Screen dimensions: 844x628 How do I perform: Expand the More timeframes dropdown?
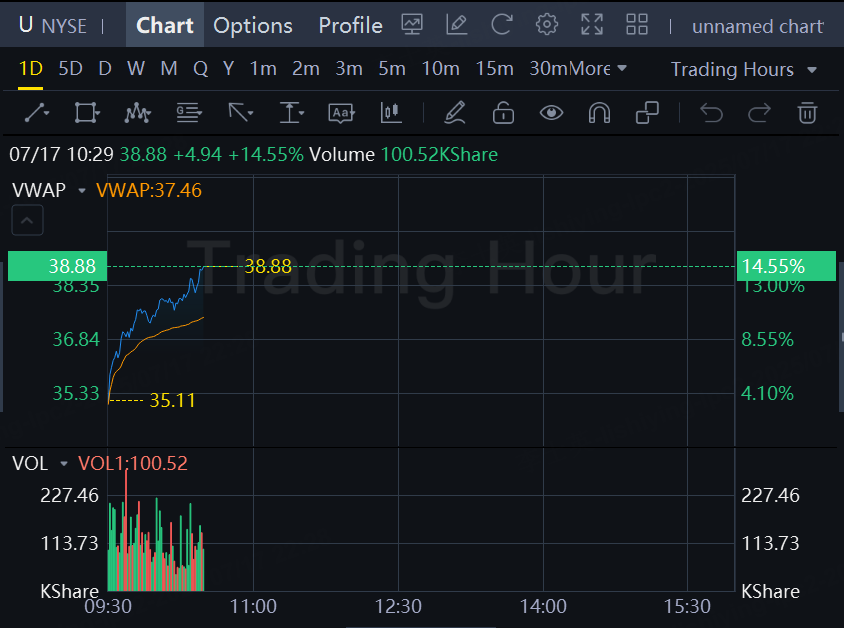tap(598, 69)
